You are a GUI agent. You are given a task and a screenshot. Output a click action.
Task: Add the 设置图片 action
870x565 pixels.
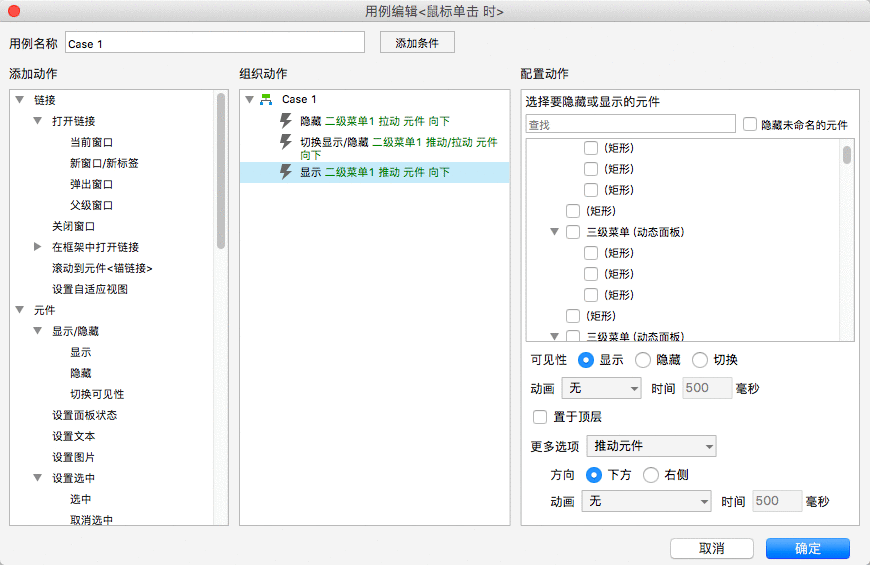74,457
